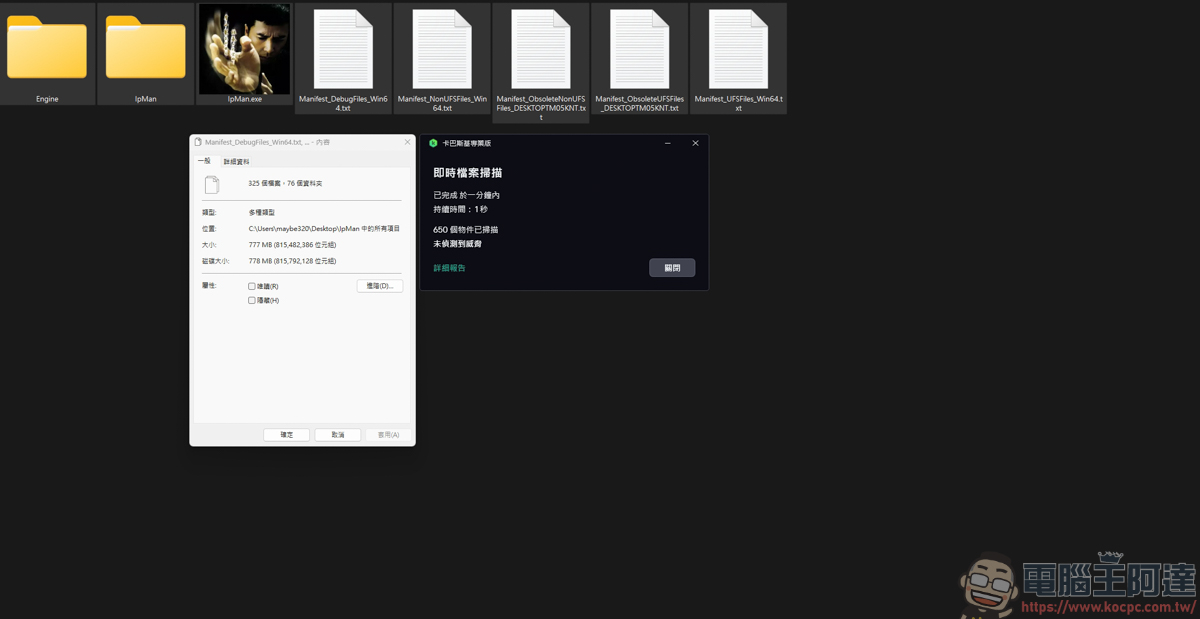Click the Kaspersky logo icon in title bar
Screen dimensions: 1200x619
pos(433,143)
